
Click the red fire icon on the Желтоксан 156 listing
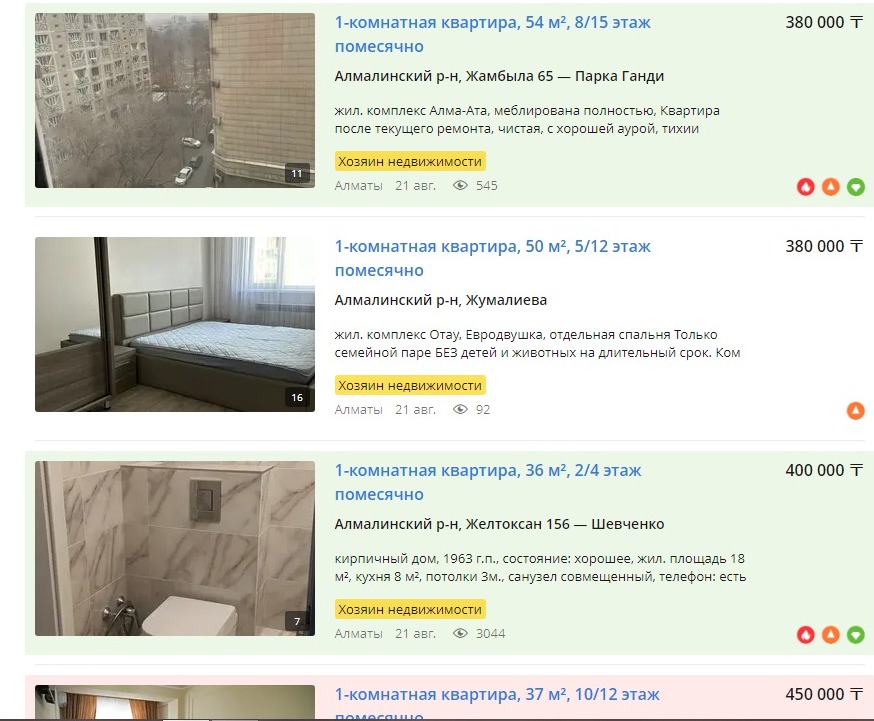[x=805, y=635]
